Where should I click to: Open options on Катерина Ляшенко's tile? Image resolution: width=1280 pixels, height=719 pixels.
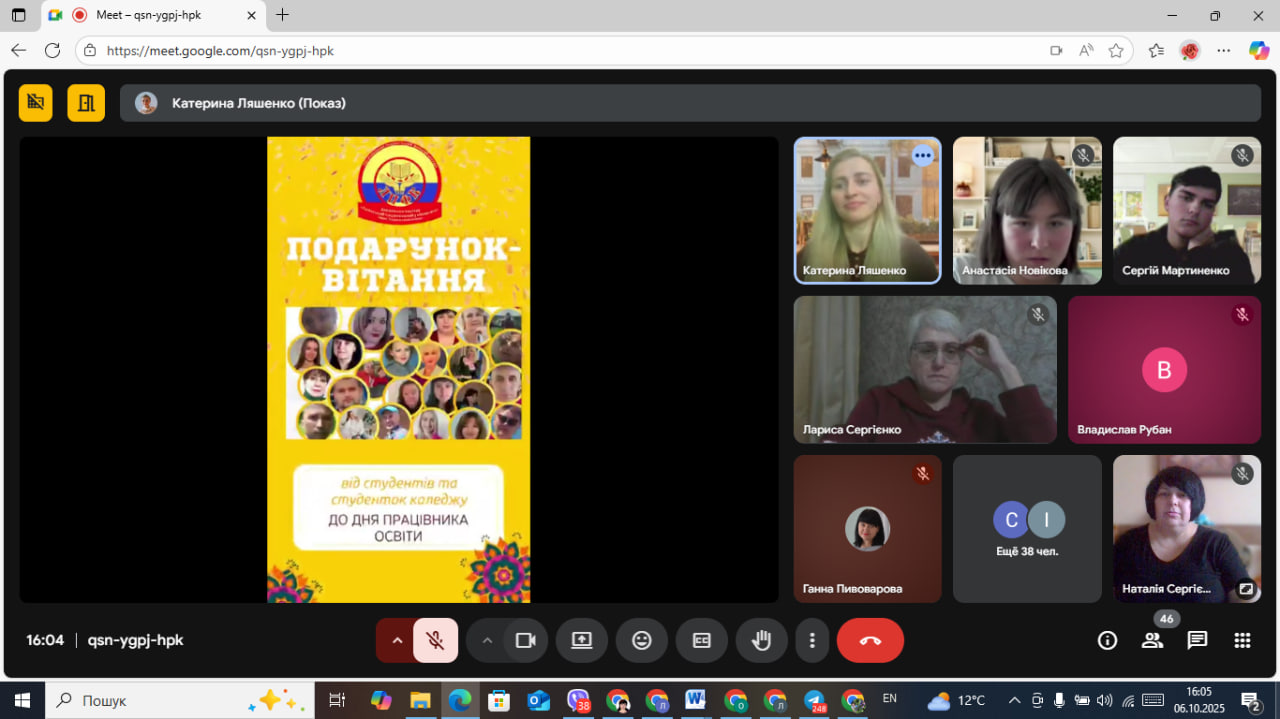point(922,156)
